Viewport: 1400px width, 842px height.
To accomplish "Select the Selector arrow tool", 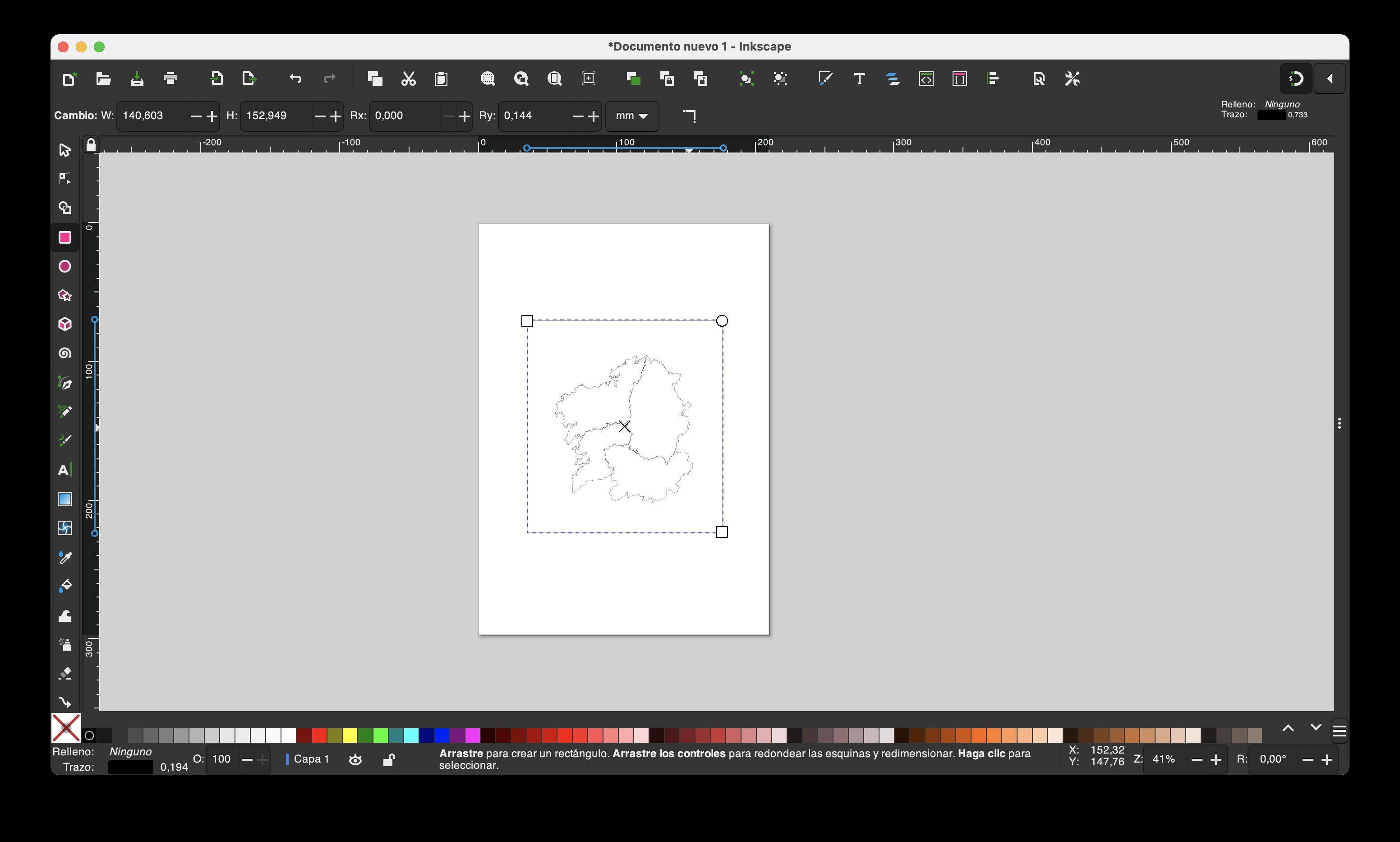I will point(64,150).
